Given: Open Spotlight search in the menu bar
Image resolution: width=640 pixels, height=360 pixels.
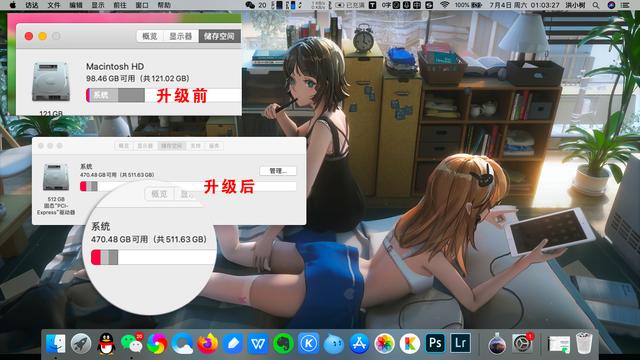Looking at the screenshot, I should pos(596,5).
